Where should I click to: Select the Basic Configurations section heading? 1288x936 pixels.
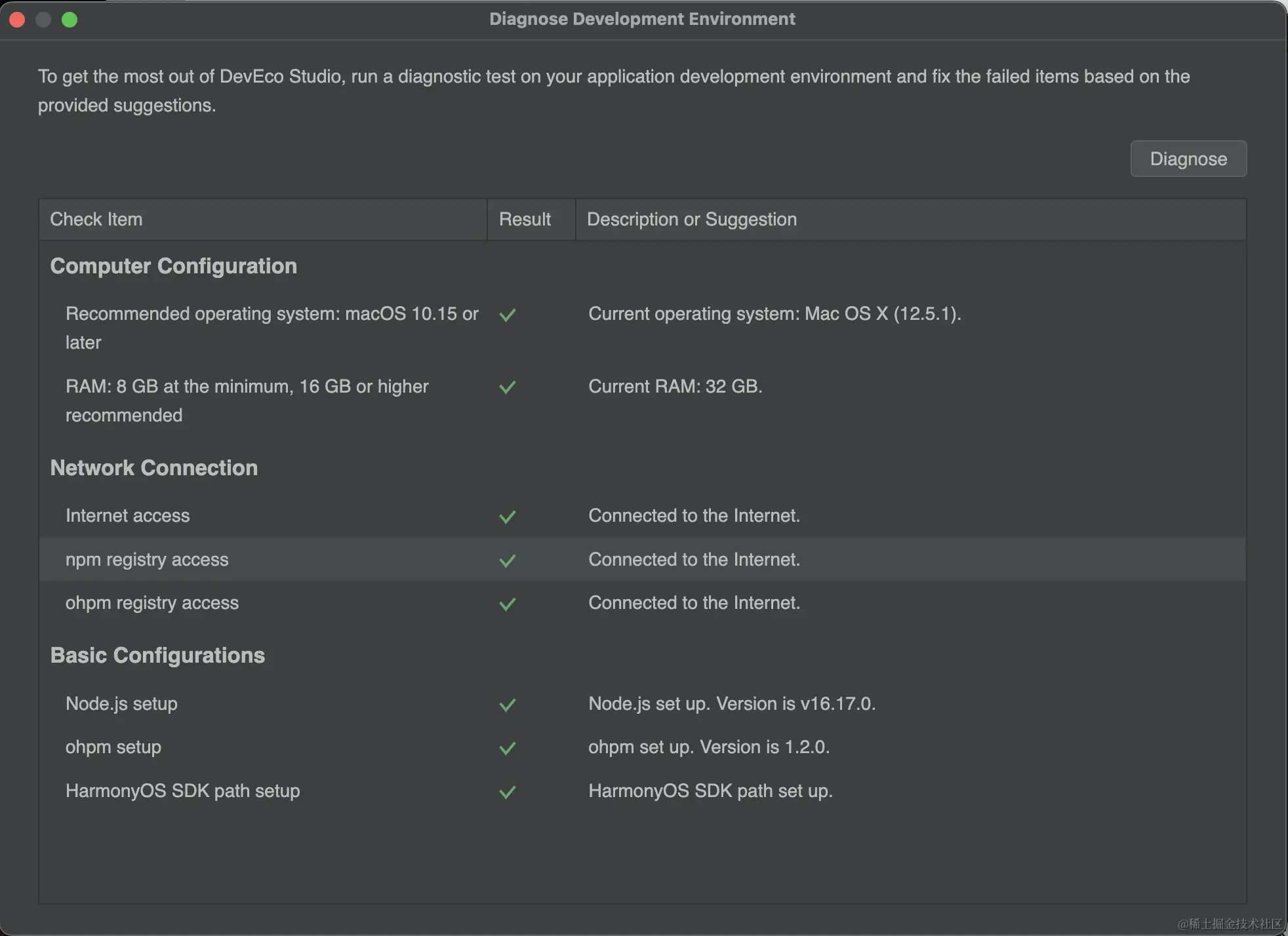[x=157, y=655]
